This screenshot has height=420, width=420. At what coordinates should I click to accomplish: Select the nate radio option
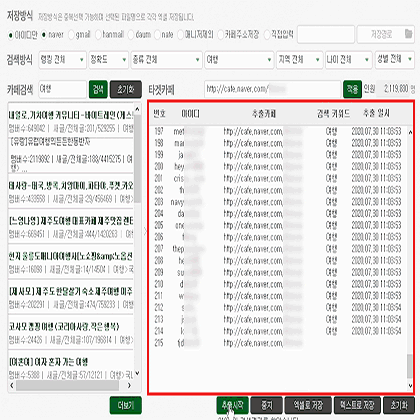coord(157,35)
